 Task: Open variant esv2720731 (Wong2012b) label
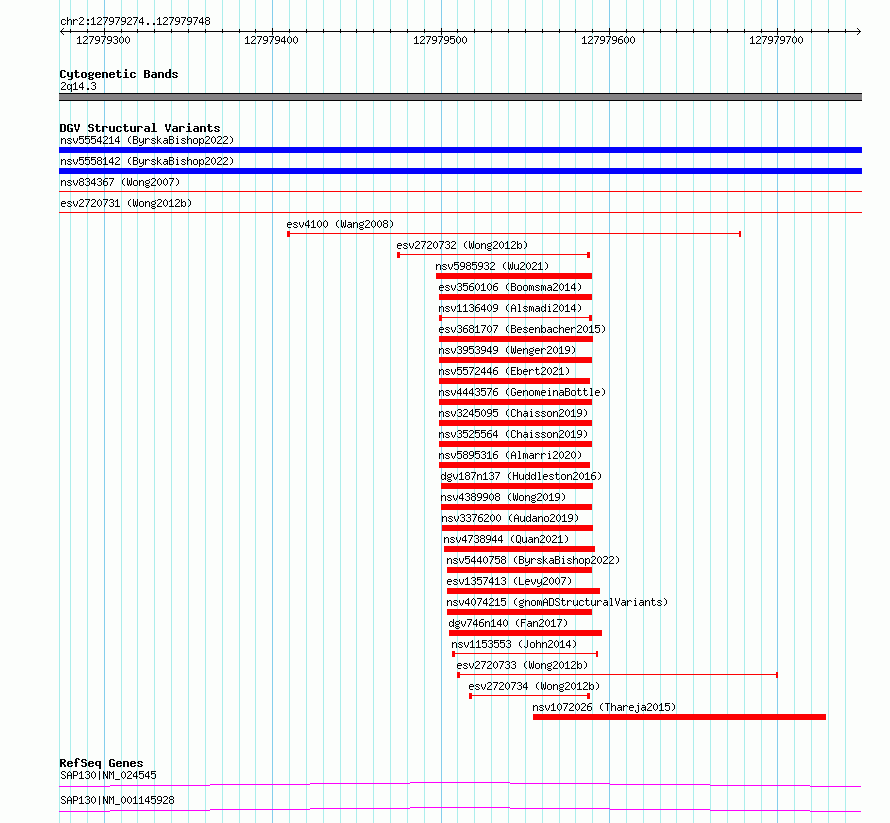[x=126, y=203]
